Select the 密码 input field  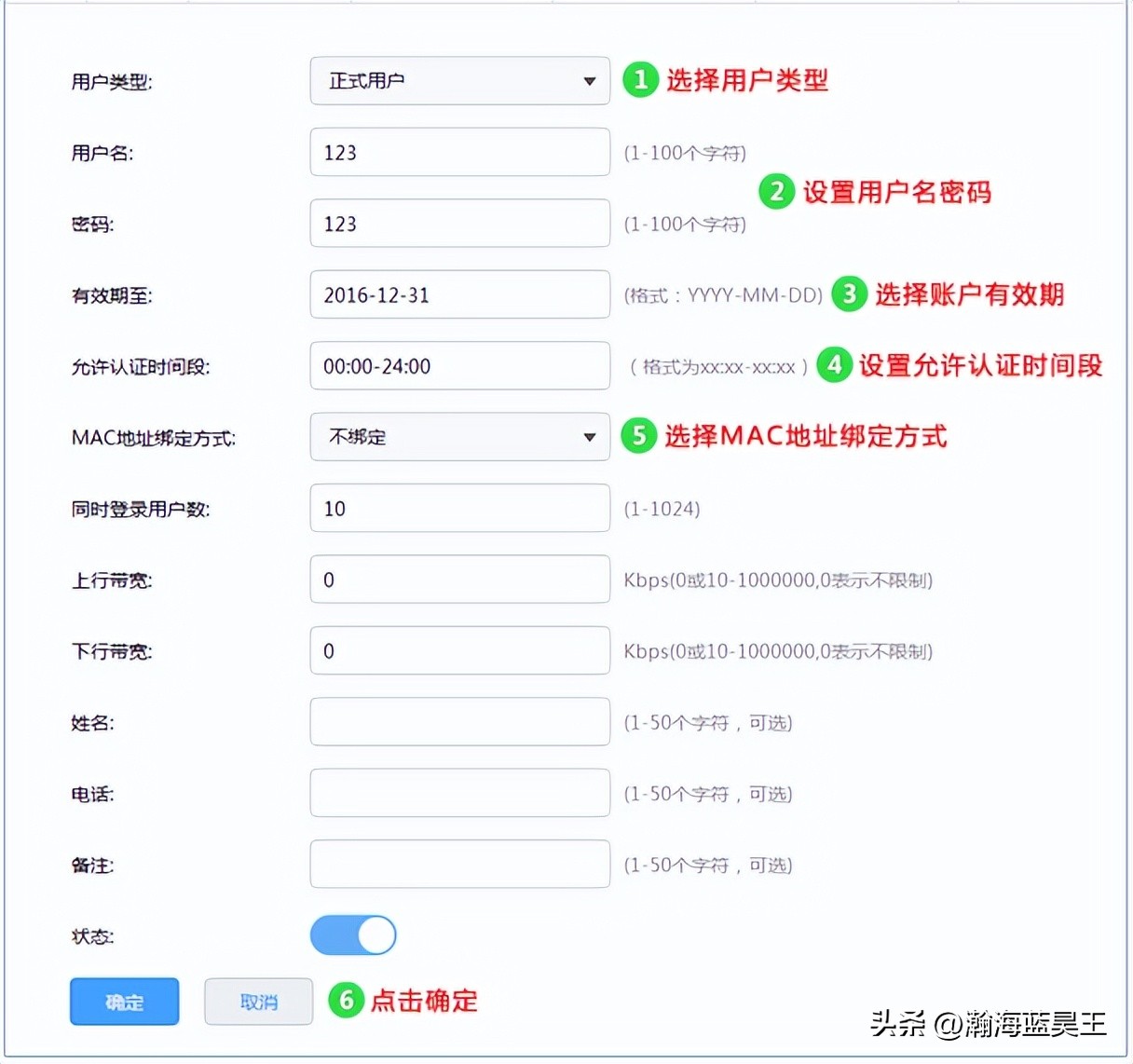coord(459,223)
